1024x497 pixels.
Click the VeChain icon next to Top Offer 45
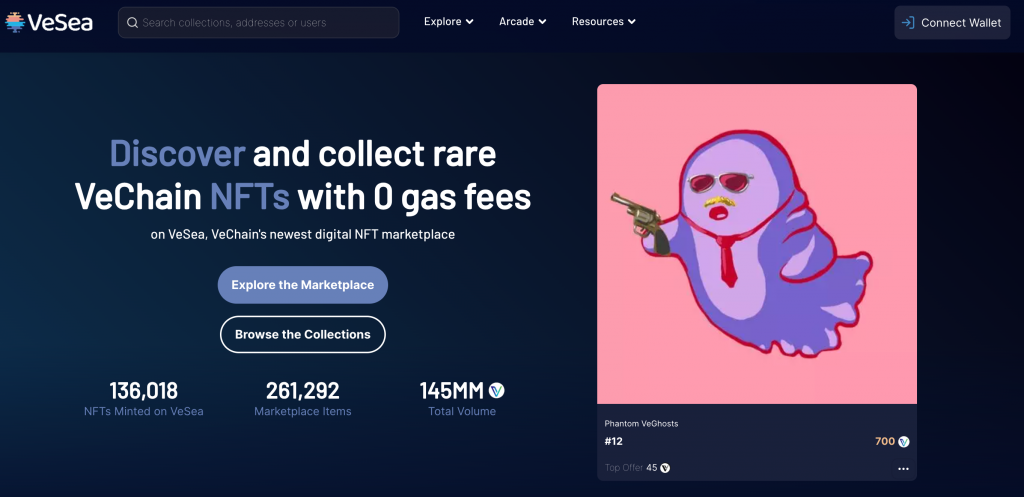[665, 468]
